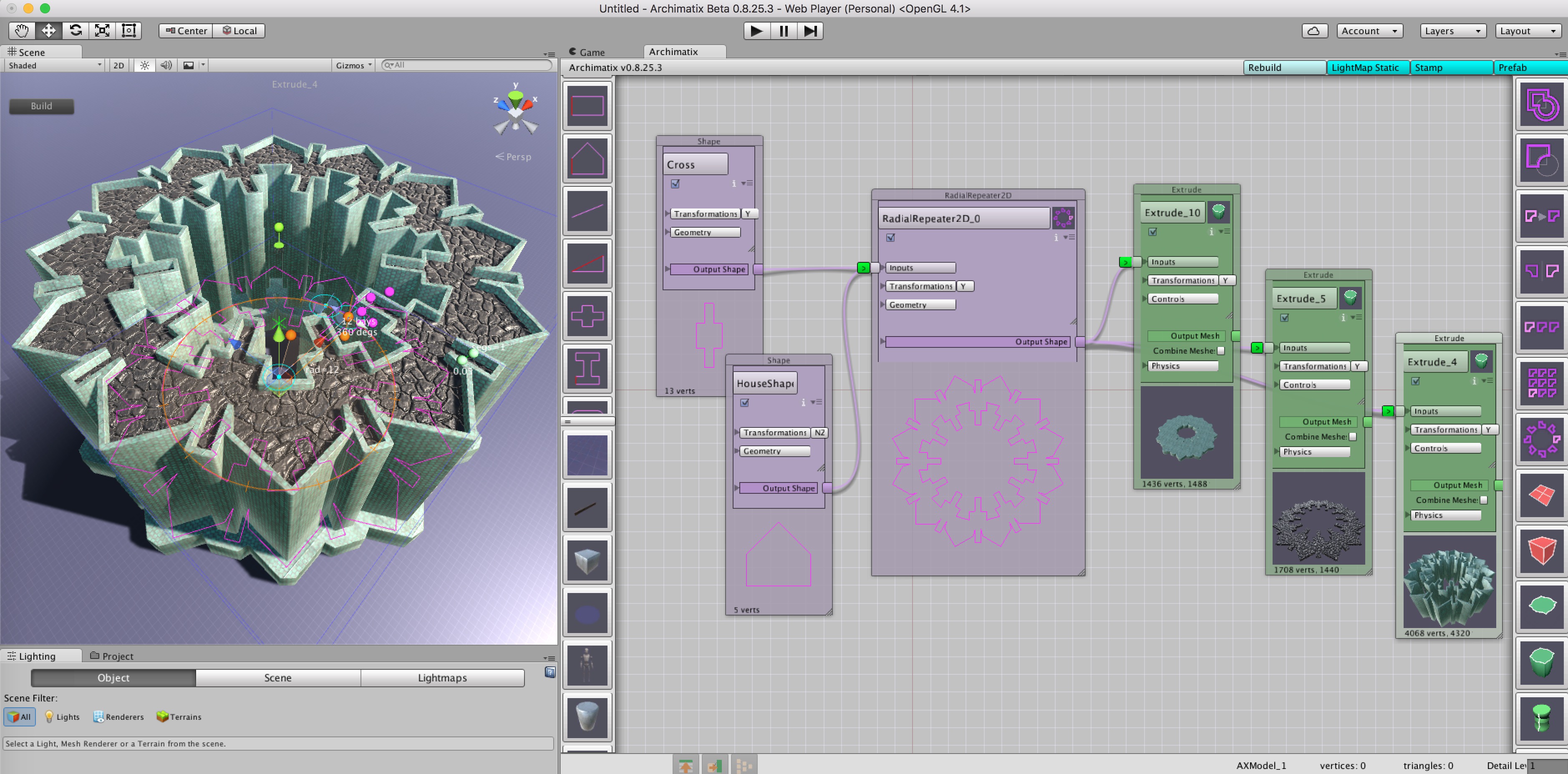Add a Rectangle shape from library
Image resolution: width=1568 pixels, height=774 pixels.
coord(587,106)
